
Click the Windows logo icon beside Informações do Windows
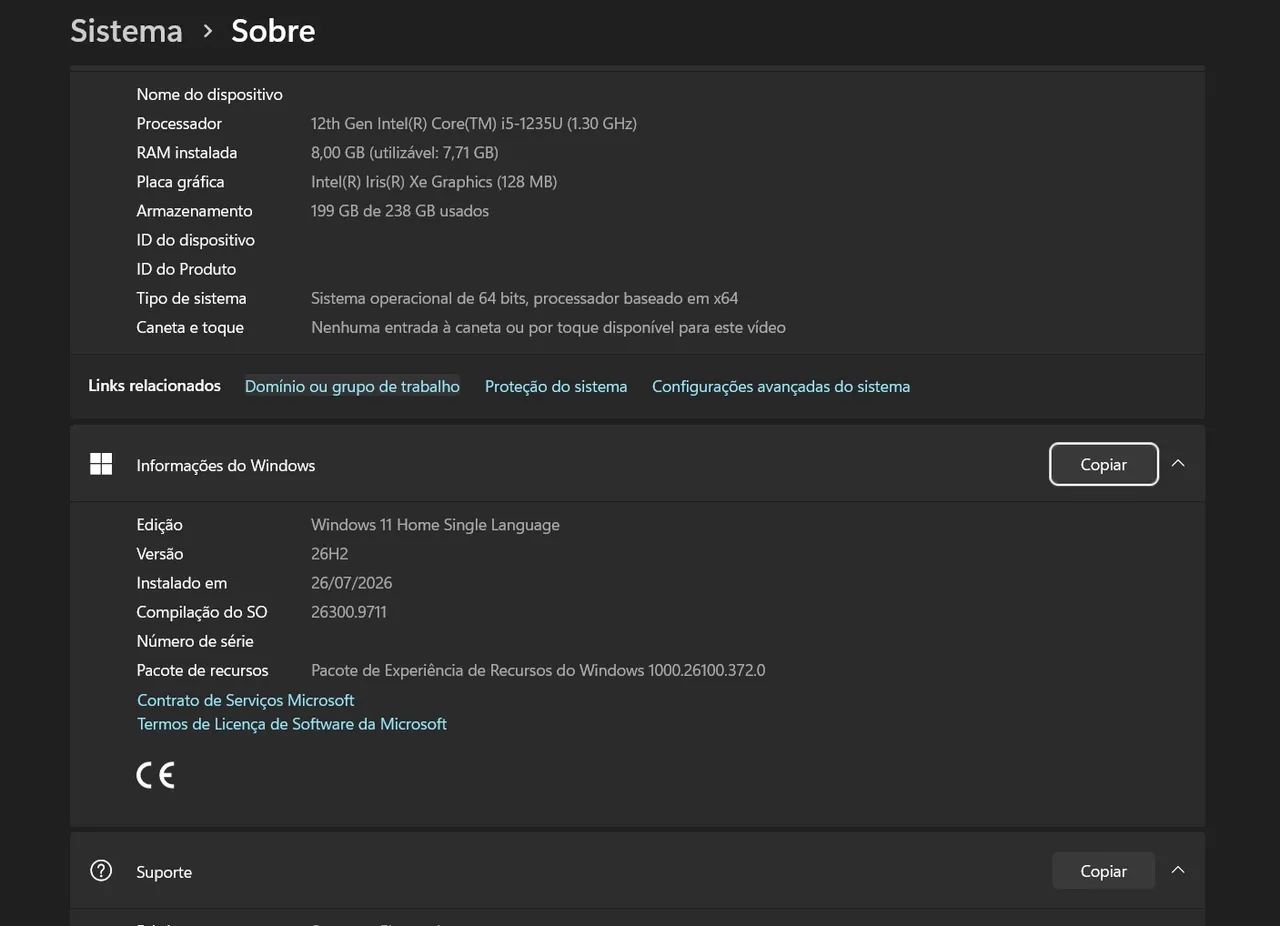click(101, 464)
